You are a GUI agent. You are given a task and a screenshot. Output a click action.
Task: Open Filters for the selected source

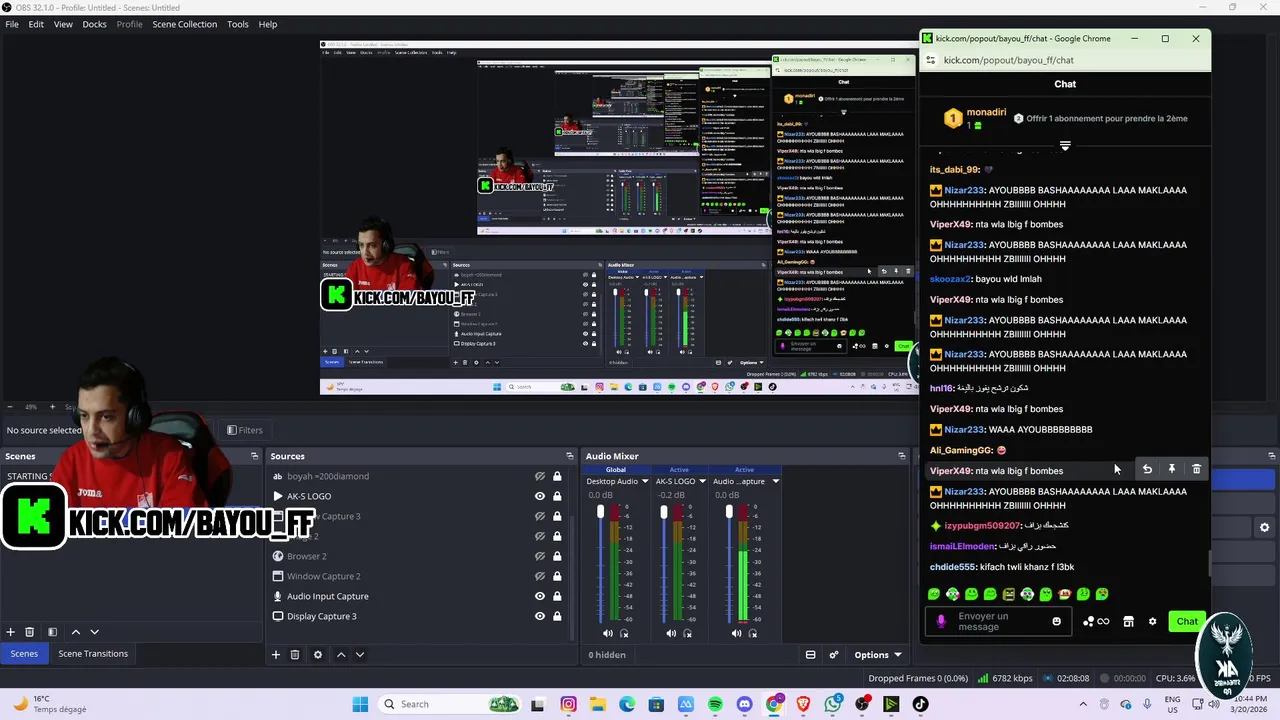(245, 430)
